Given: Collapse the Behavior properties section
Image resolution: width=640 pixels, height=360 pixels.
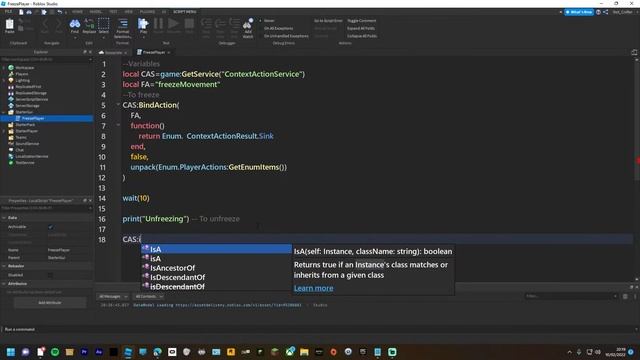Looking at the screenshot, I should pyautogui.click(x=4, y=266).
